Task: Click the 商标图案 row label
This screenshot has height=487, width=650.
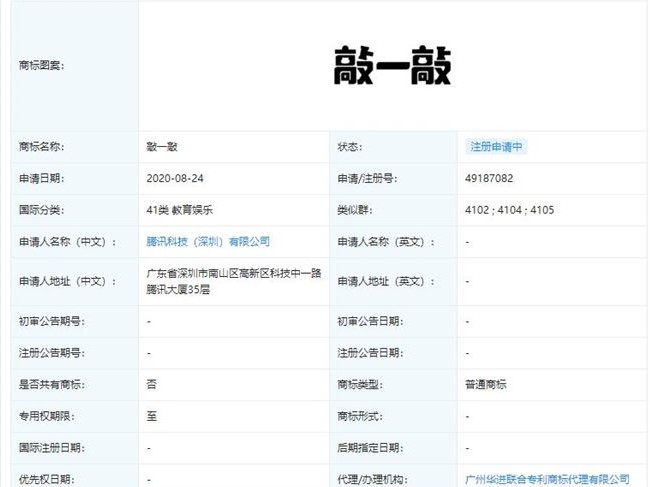Action: coord(40,66)
